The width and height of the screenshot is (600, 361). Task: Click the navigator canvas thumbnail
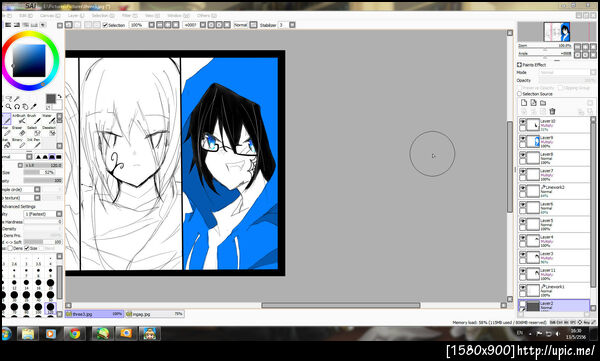pos(557,32)
